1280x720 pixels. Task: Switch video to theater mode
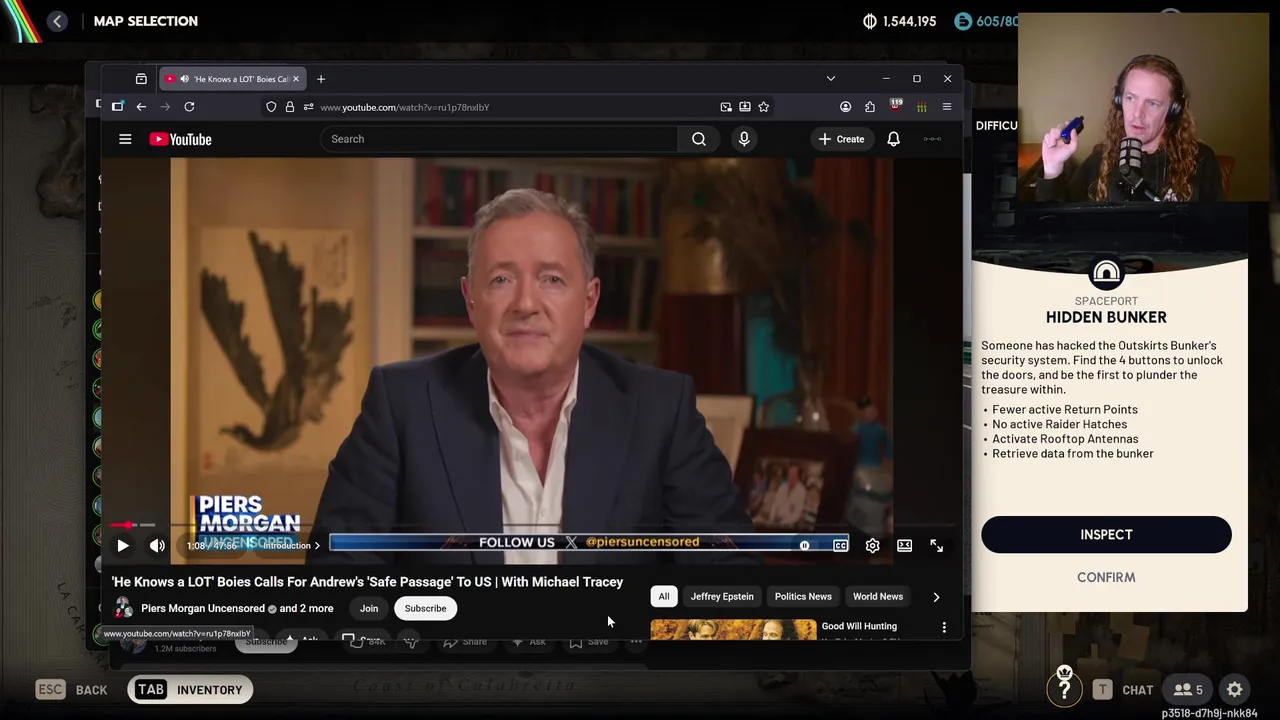[904, 545]
